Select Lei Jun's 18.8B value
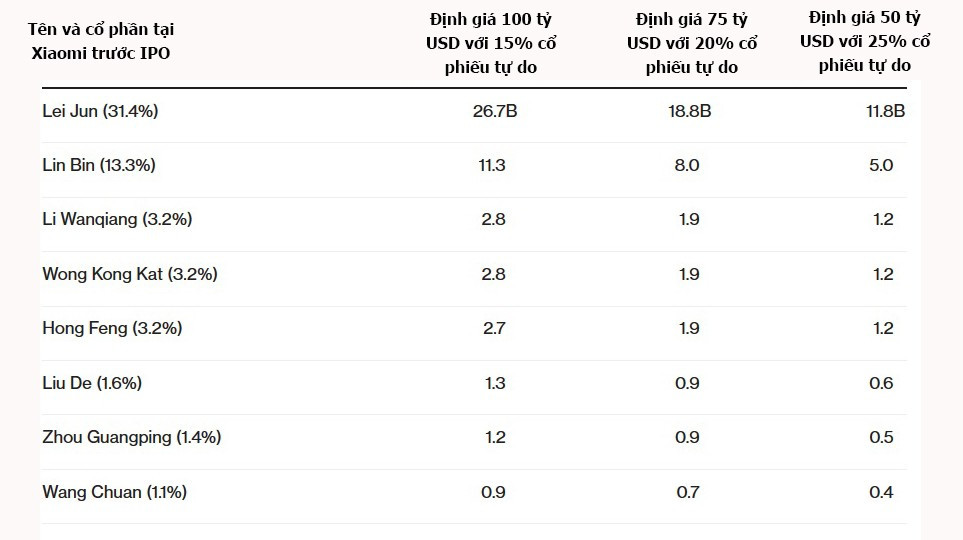 [688, 112]
